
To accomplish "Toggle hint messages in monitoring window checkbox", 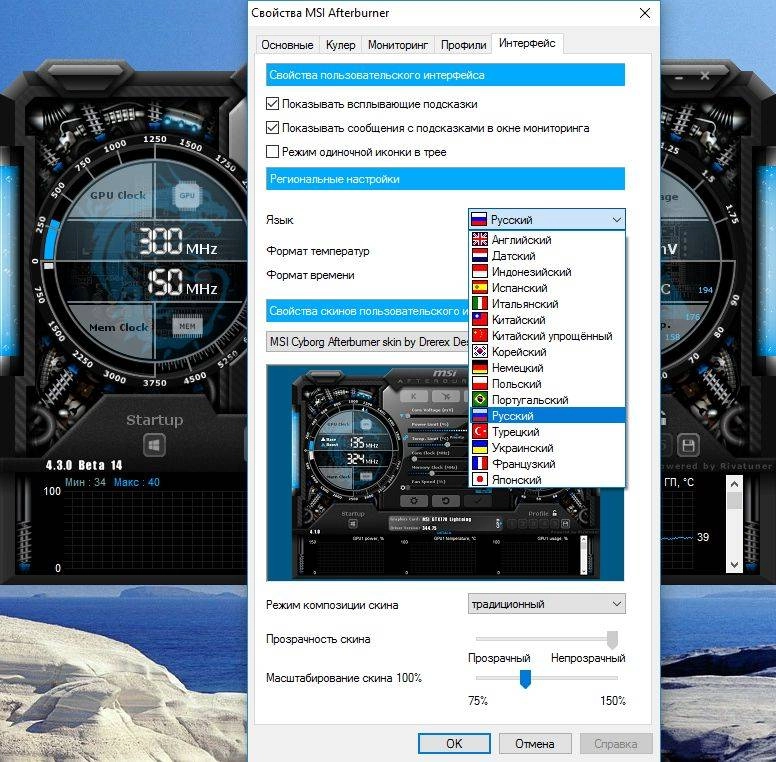I will 272,128.
